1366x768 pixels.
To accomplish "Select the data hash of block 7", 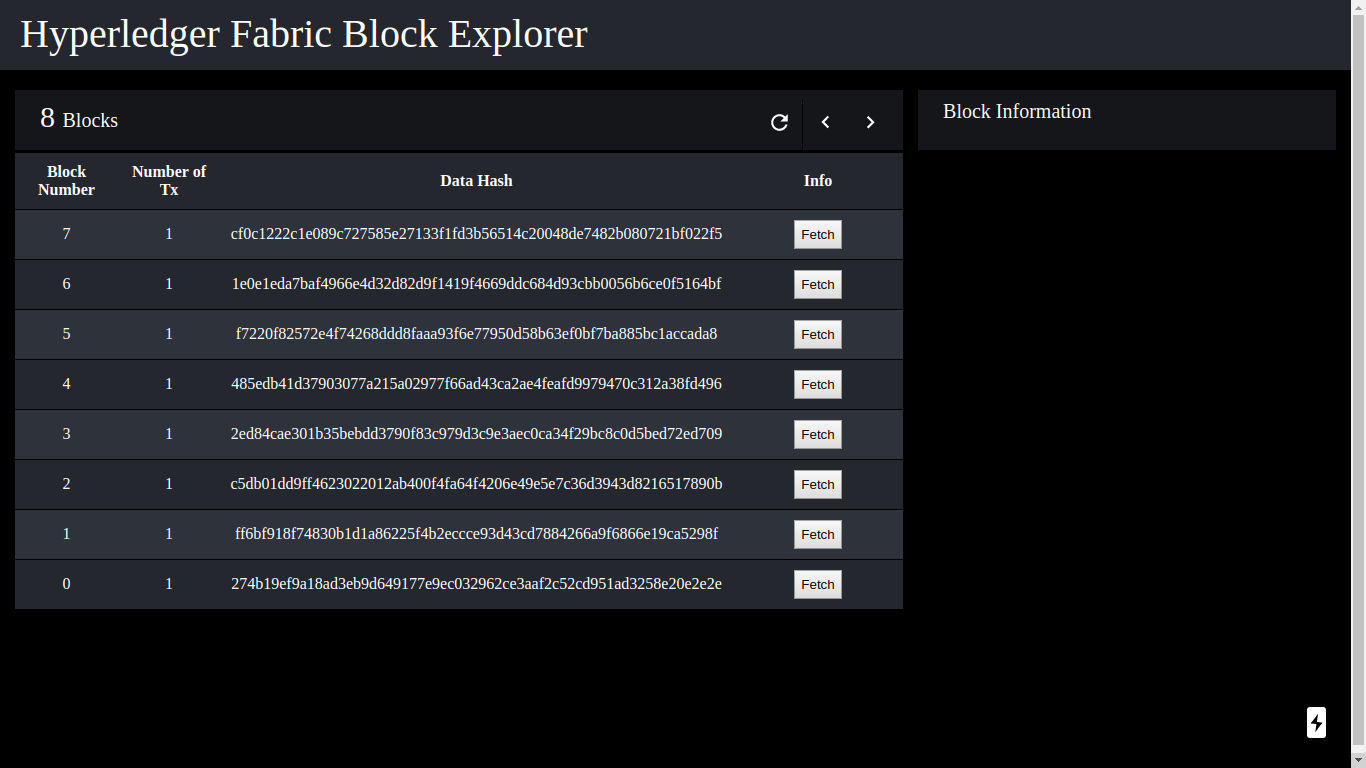I will coord(476,234).
